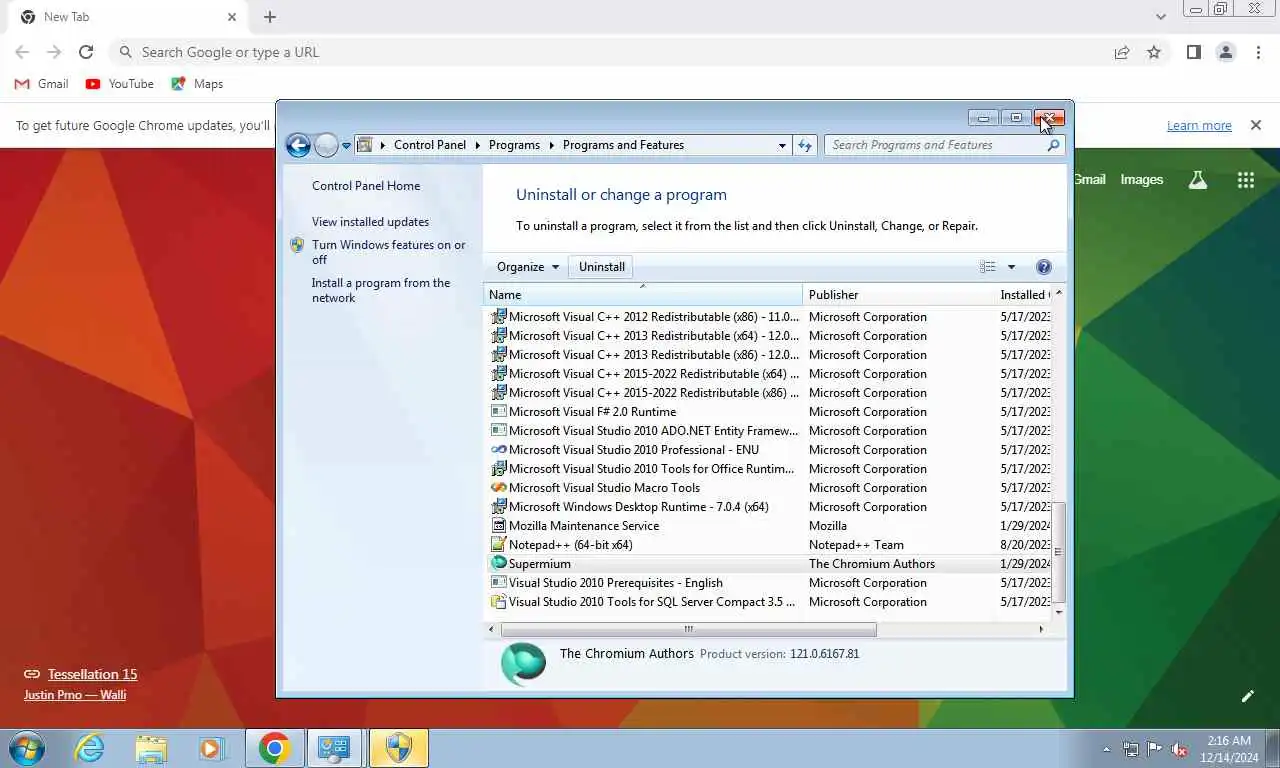Click the Supermium program icon in list
Screen dimensions: 1280x768
coord(499,564)
